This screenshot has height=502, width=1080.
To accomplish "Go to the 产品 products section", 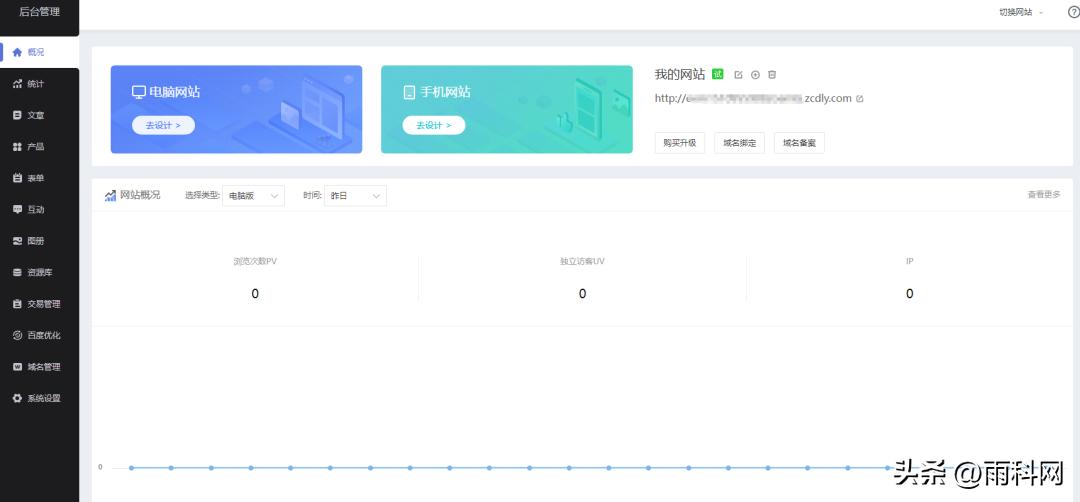I will click(x=39, y=147).
